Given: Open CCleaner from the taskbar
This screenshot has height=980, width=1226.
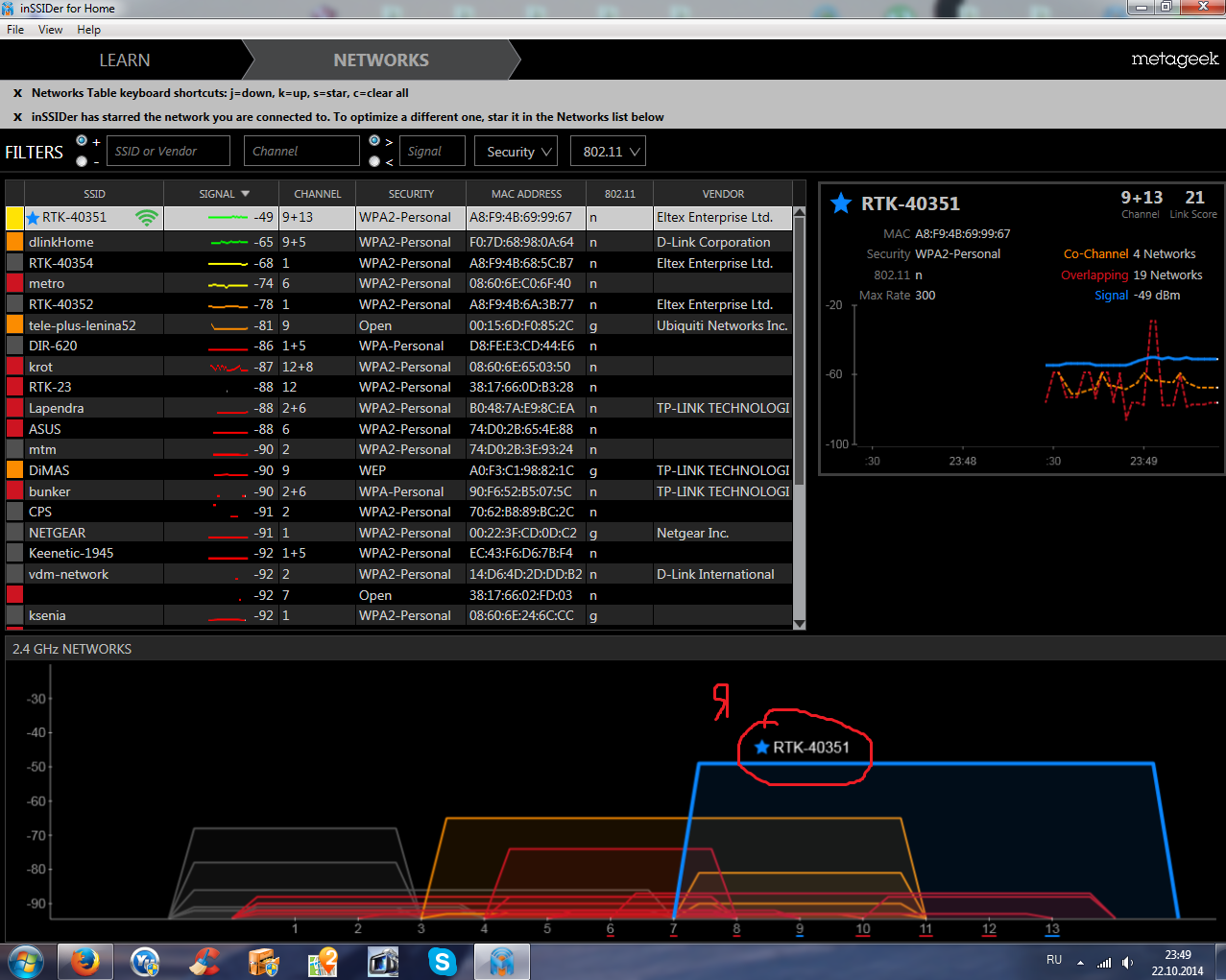Looking at the screenshot, I should tap(204, 961).
